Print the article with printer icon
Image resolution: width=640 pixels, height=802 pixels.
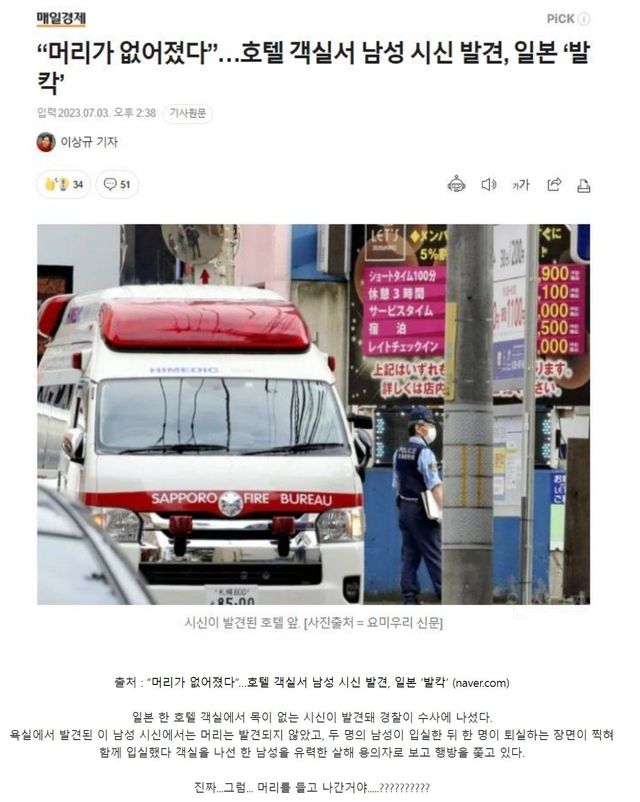tap(584, 185)
